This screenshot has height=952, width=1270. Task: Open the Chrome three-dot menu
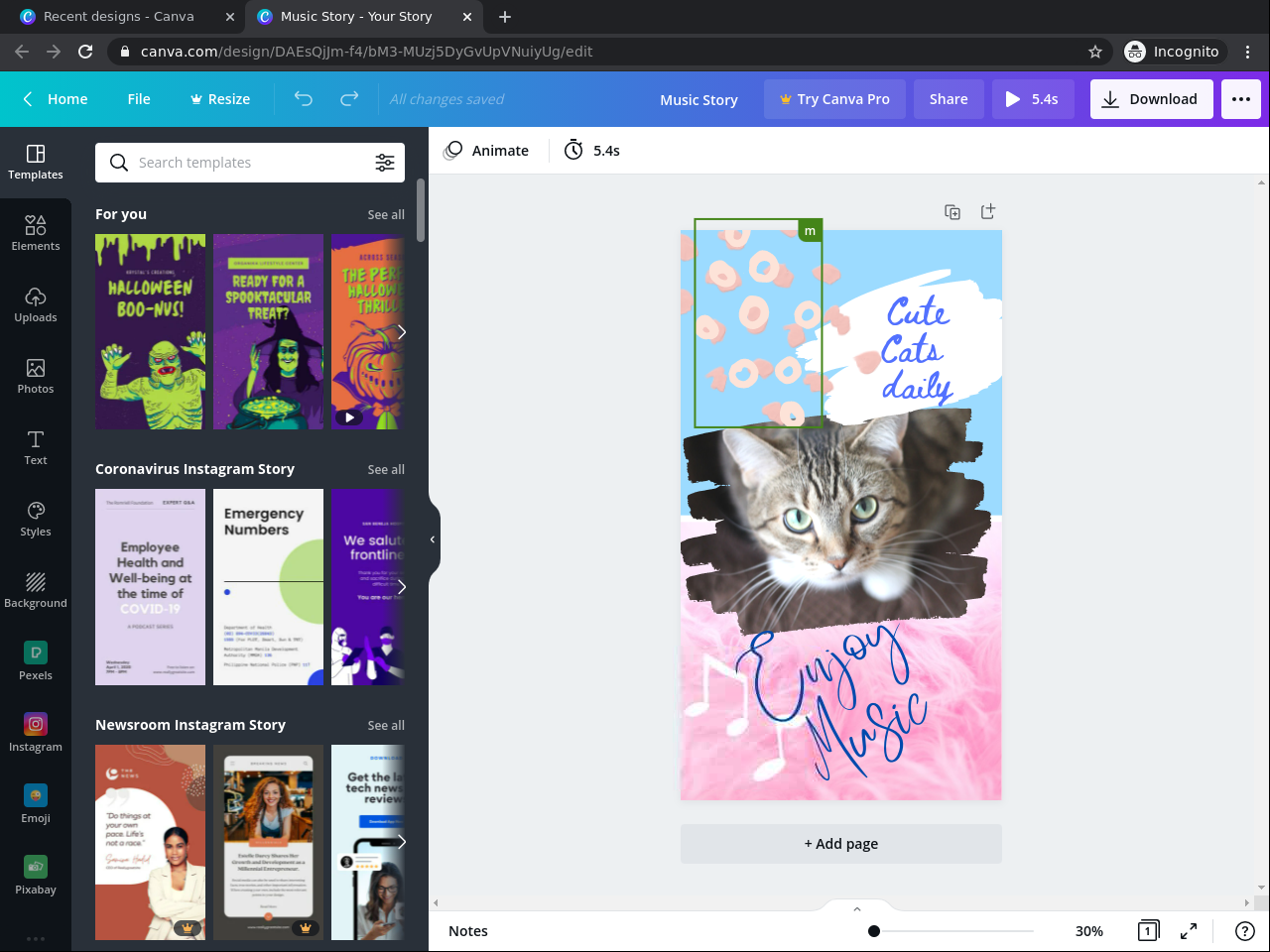point(1249,52)
